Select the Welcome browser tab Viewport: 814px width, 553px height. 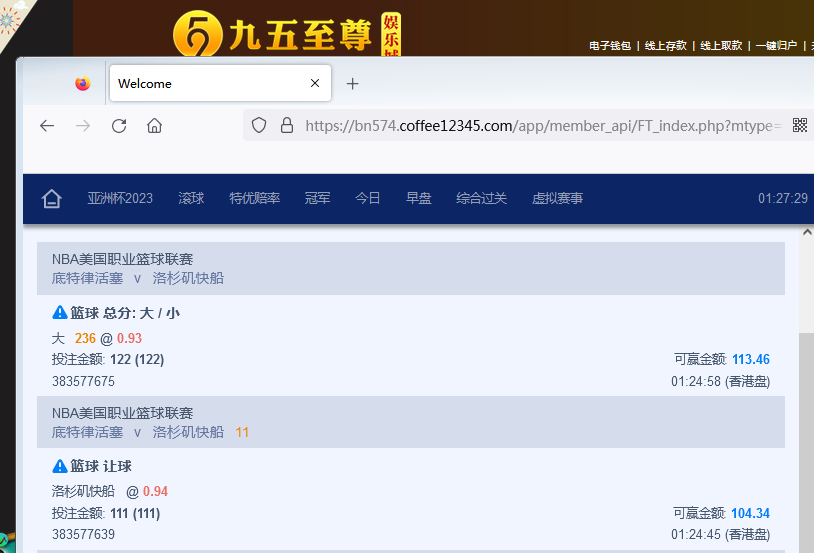[200, 84]
